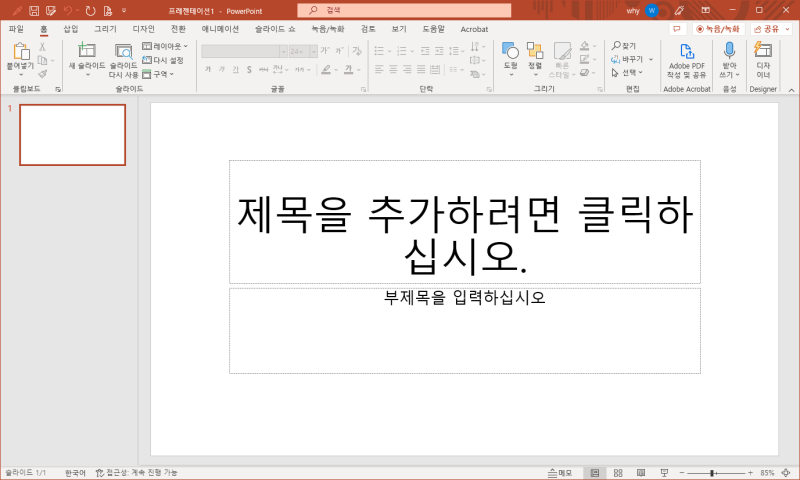Click the Cut scissors icon
The height and width of the screenshot is (480, 800).
pos(42,47)
